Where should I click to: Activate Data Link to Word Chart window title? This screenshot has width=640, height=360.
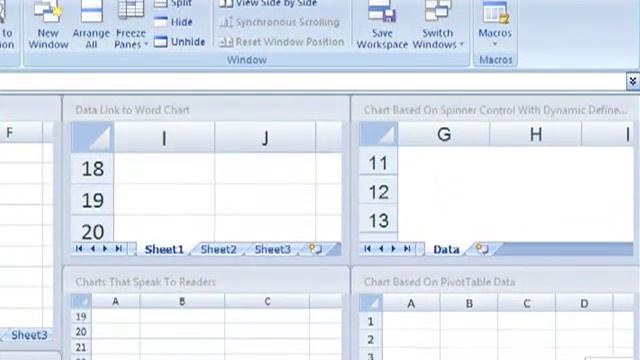pyautogui.click(x=132, y=110)
